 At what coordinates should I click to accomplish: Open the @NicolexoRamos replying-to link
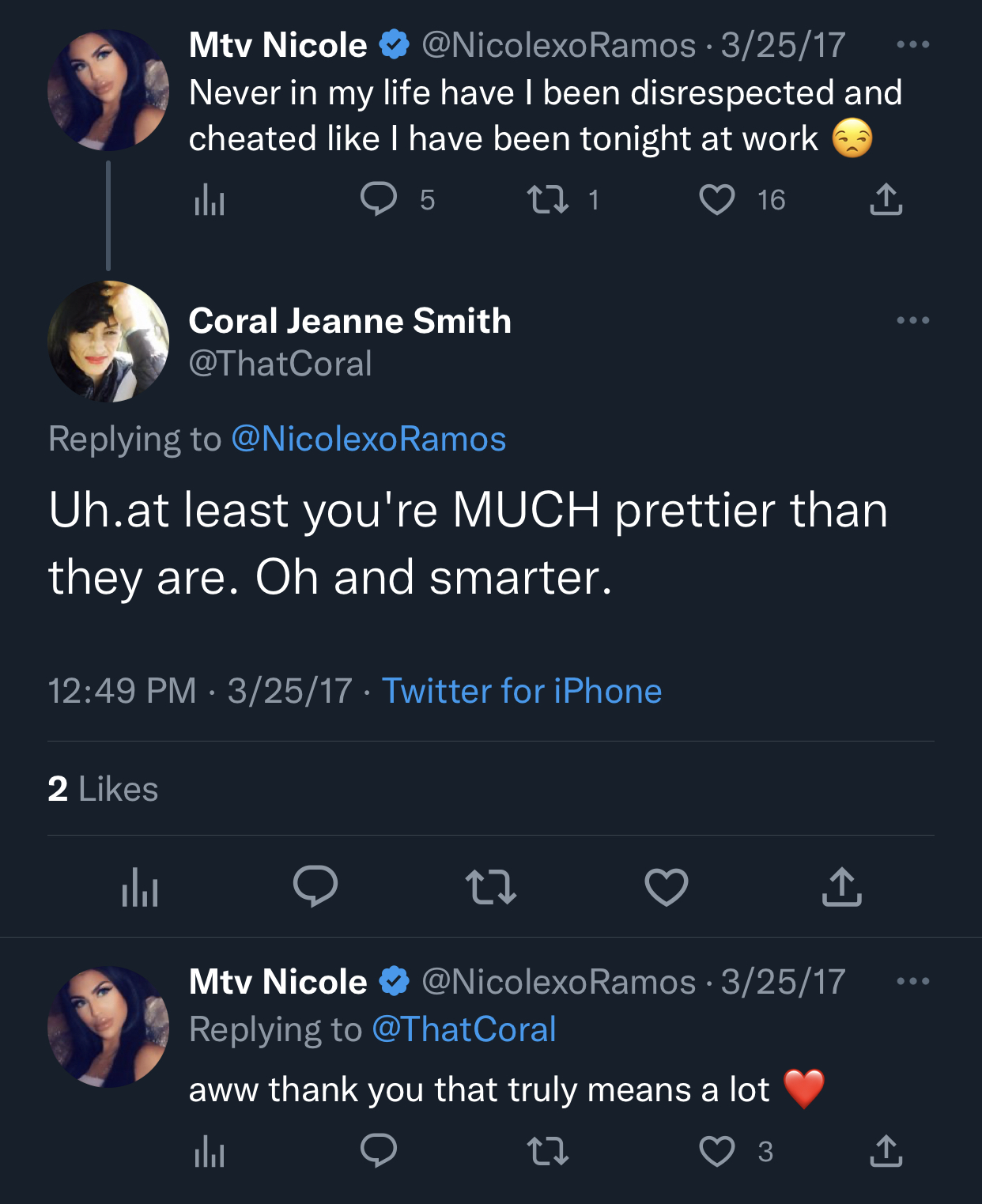pos(368,439)
